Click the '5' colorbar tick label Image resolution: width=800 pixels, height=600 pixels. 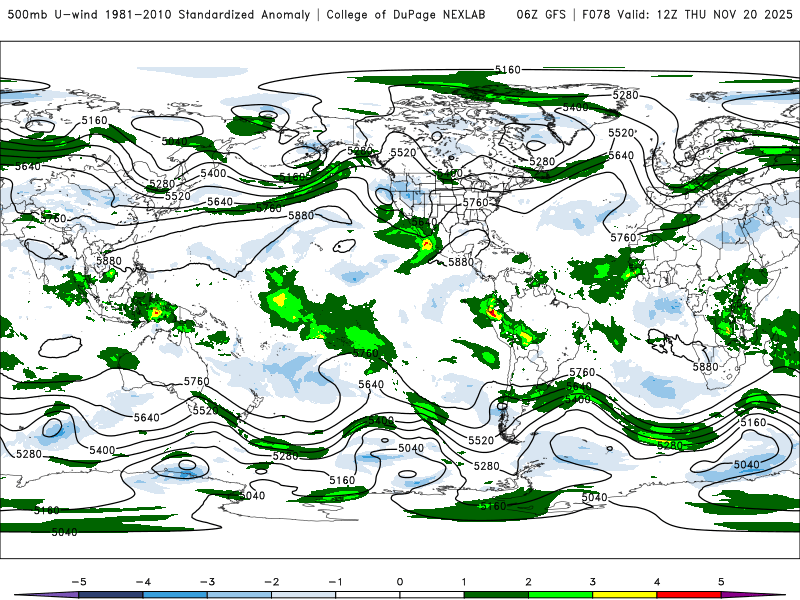click(x=721, y=582)
